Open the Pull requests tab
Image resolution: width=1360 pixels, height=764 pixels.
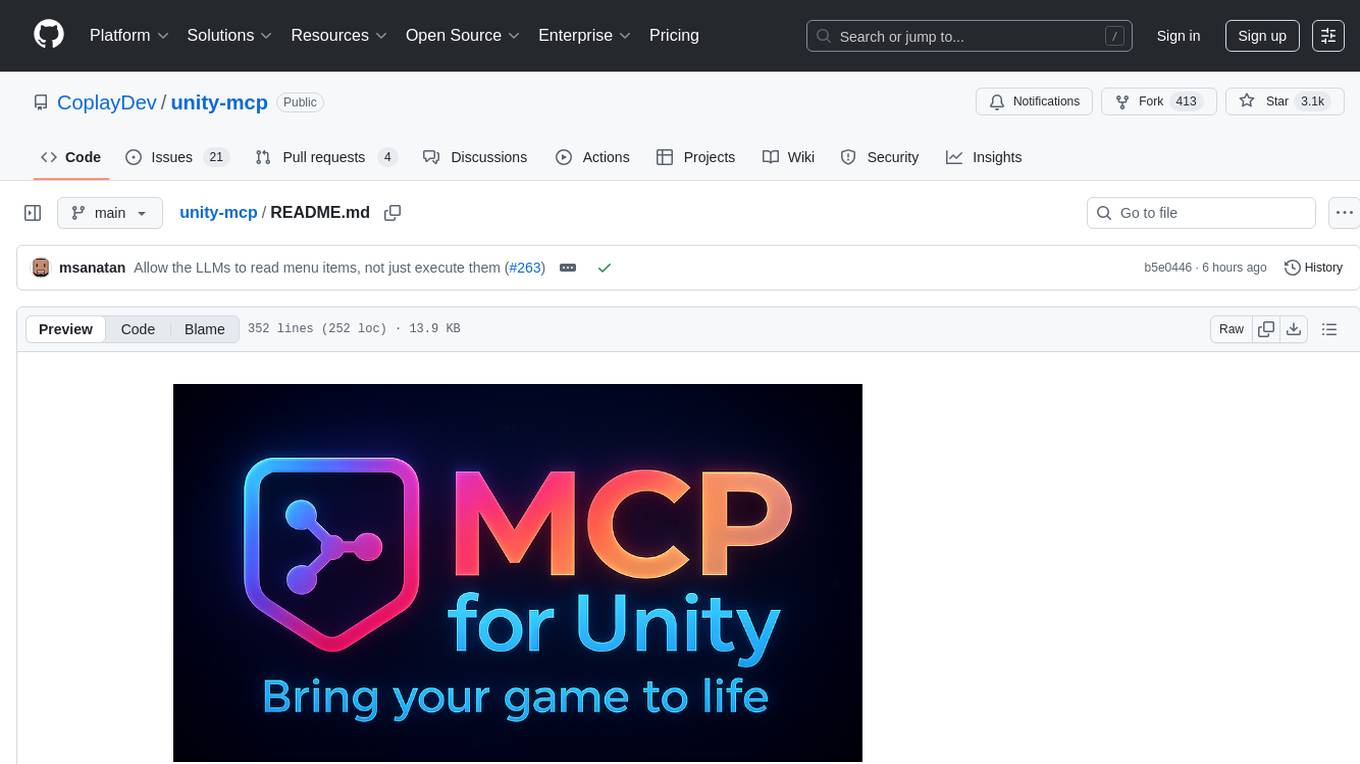click(x=326, y=157)
